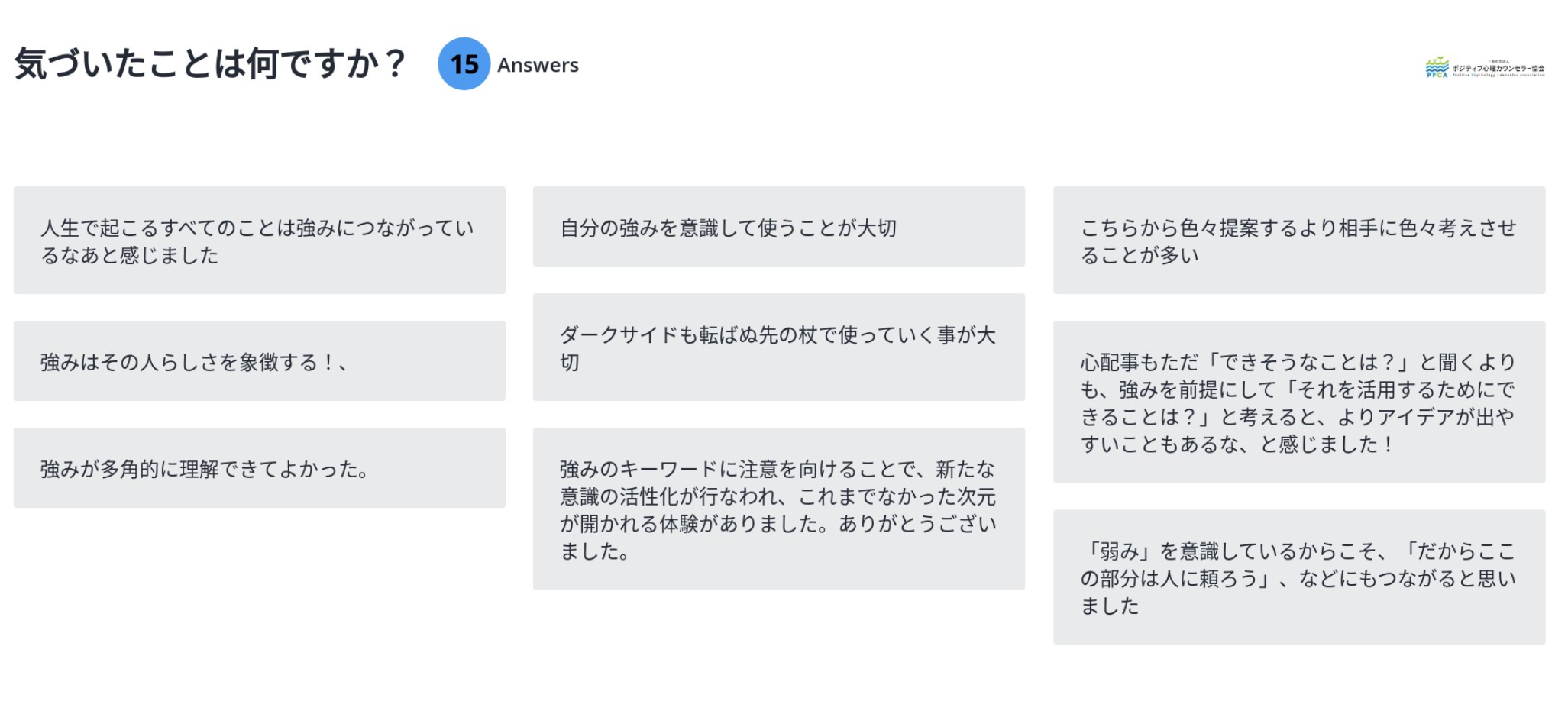Click the question mark ending the heading

395,63
